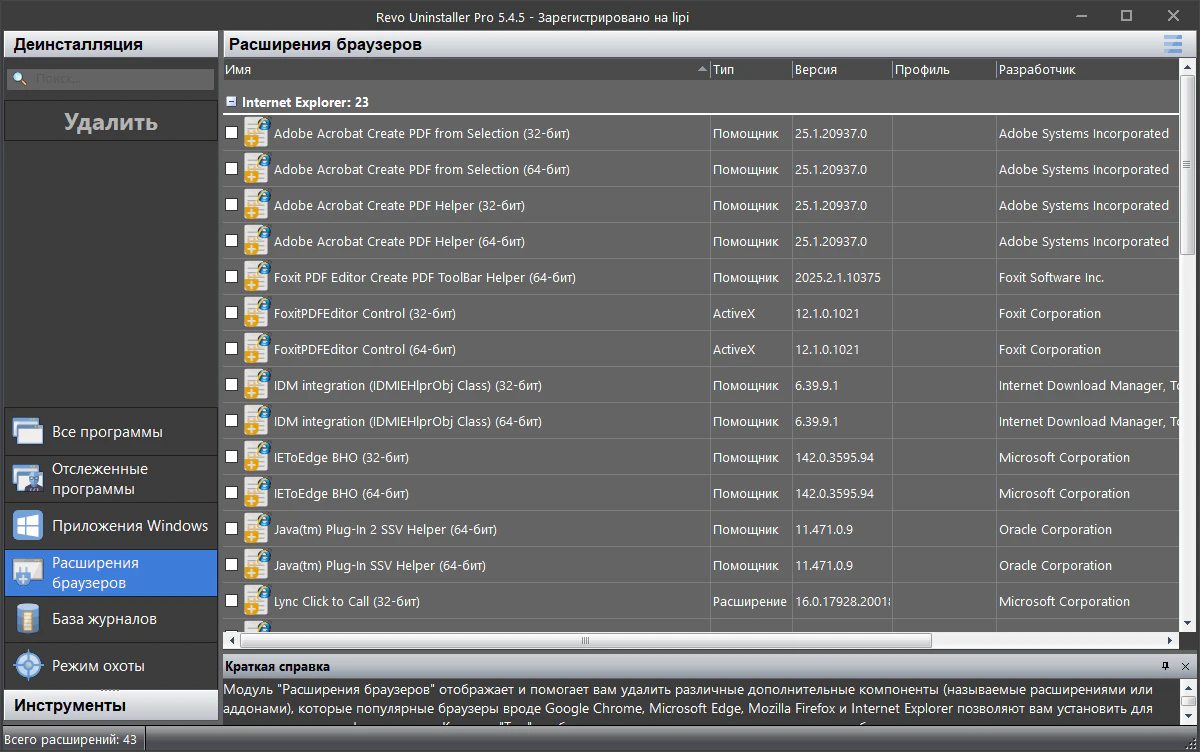Open the Traced Programs icon in sidebar
This screenshot has height=752, width=1200.
pos(27,479)
